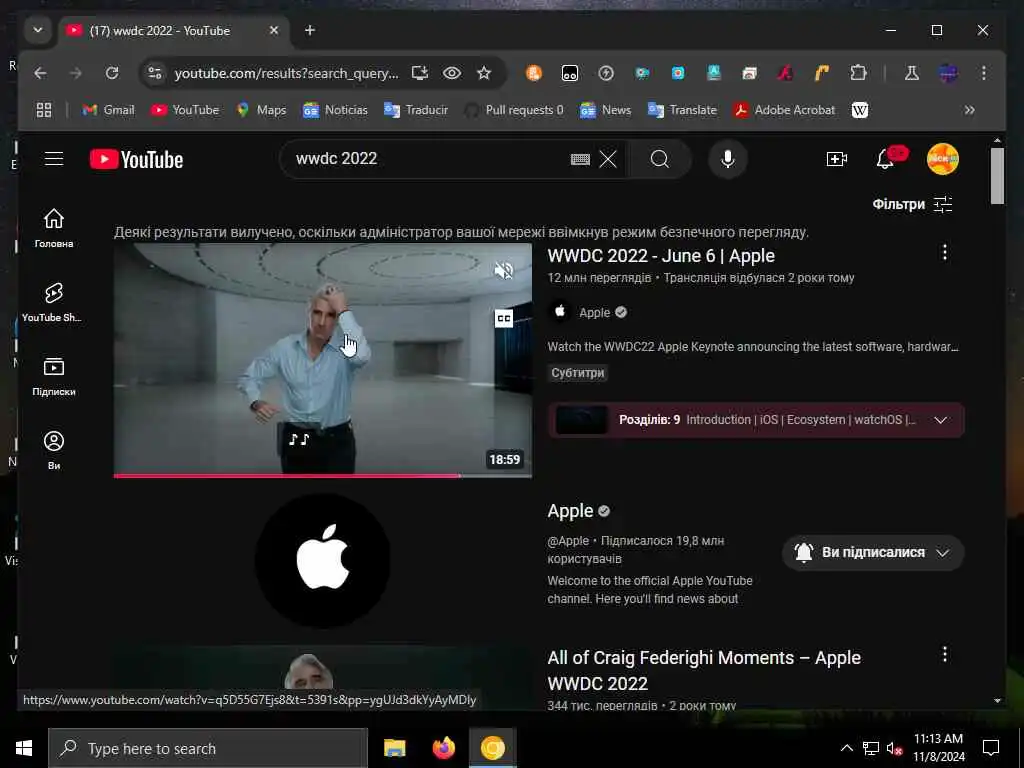Viewport: 1024px width, 768px height.
Task: Open the muted volume tray icon
Action: tap(895, 748)
